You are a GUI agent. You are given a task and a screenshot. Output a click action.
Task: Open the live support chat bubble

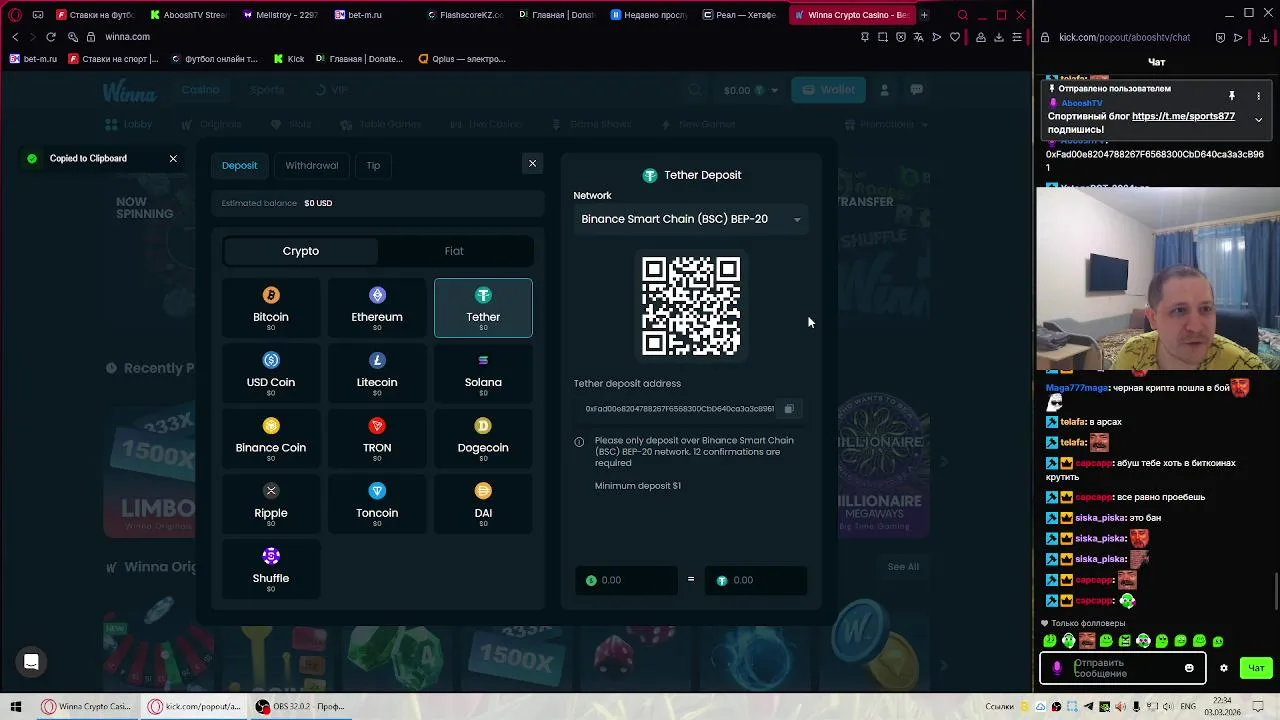point(31,661)
